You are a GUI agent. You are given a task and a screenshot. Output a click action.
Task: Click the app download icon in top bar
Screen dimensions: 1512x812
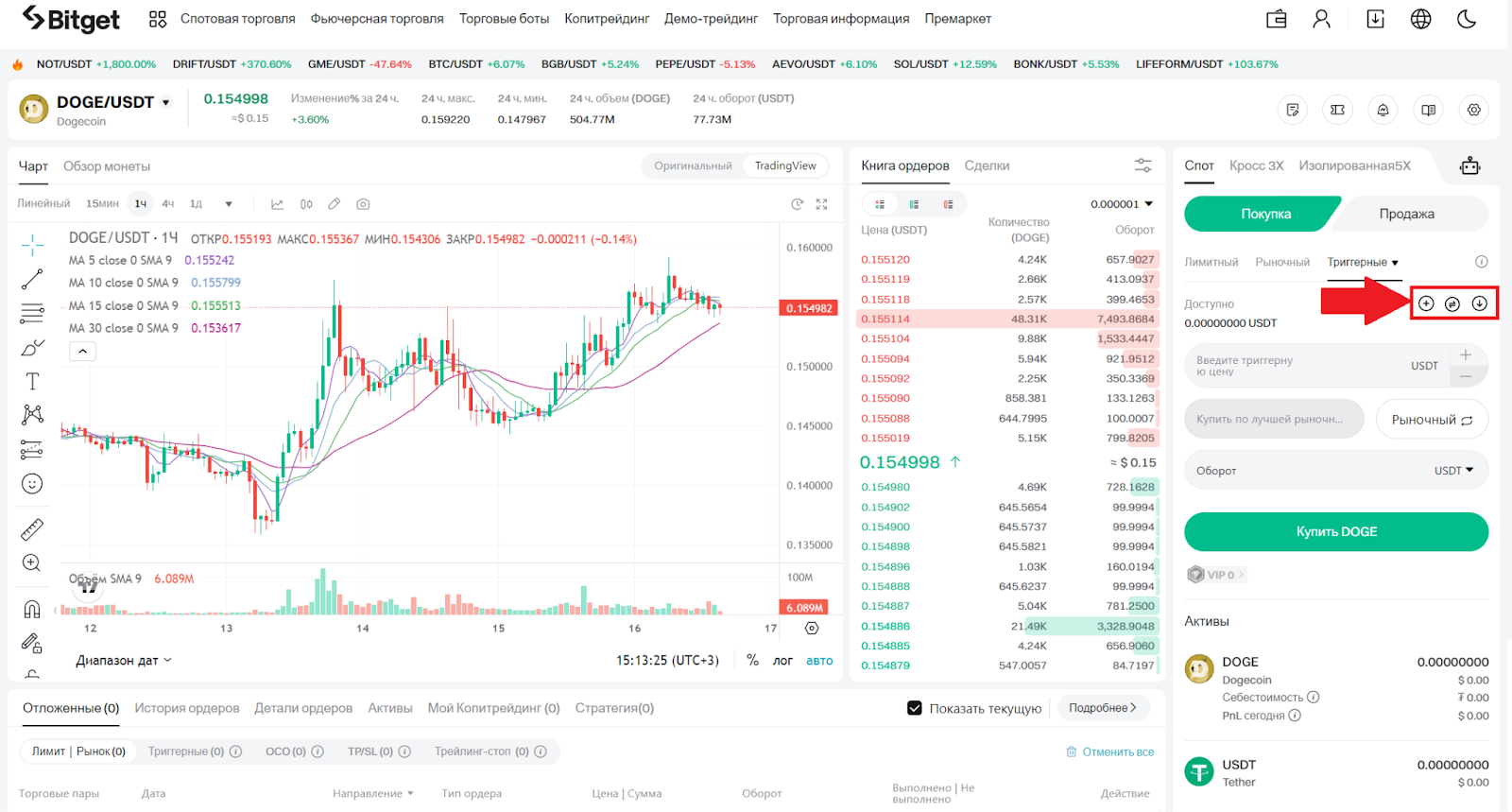coord(1375,19)
